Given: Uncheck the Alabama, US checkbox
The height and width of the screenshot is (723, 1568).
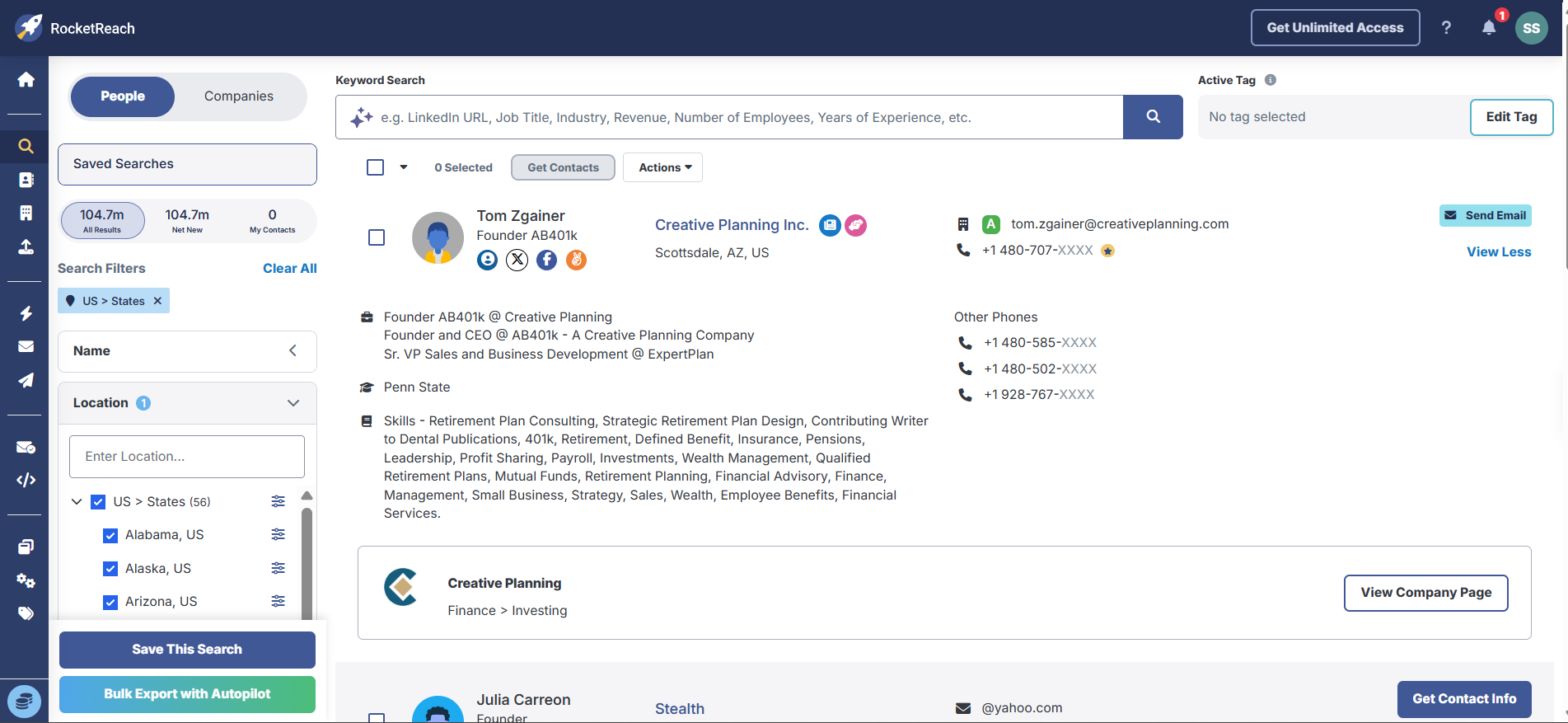Looking at the screenshot, I should 110,536.
